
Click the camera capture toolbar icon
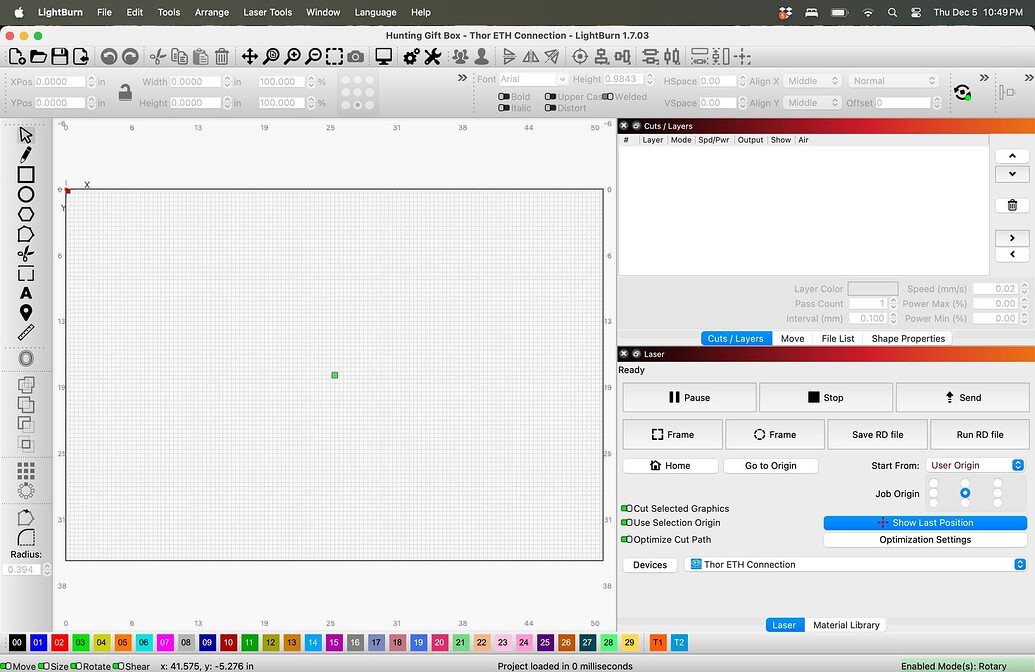[x=355, y=56]
